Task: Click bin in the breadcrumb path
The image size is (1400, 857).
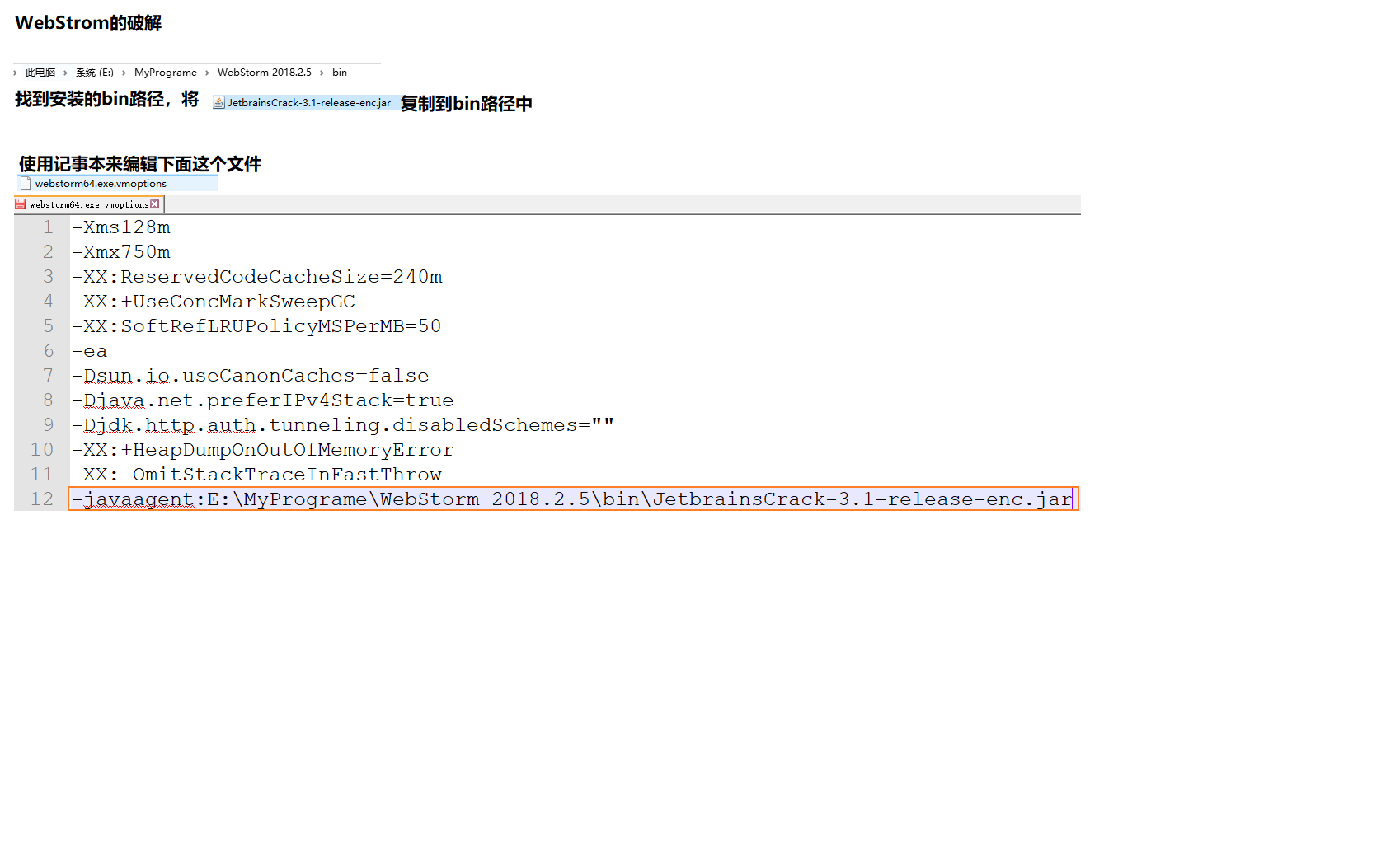Action: [x=340, y=73]
